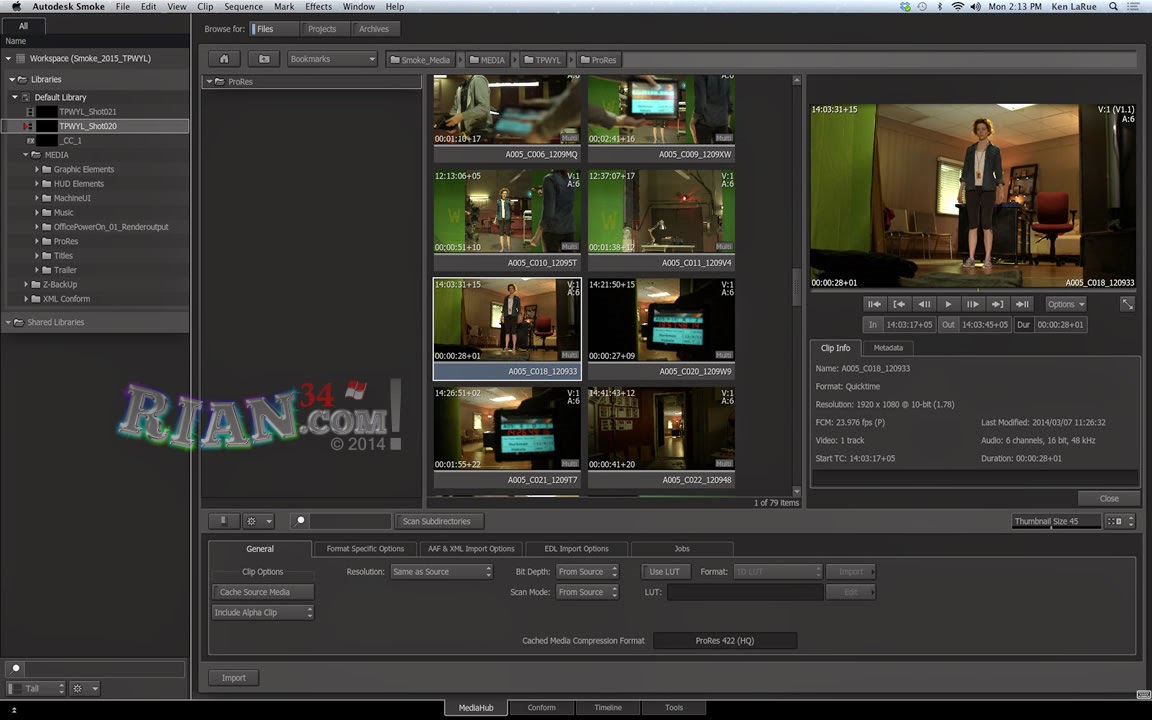The width and height of the screenshot is (1152, 720).
Task: Click Smoke_Media folder in path bar
Action: pyautogui.click(x=420, y=60)
